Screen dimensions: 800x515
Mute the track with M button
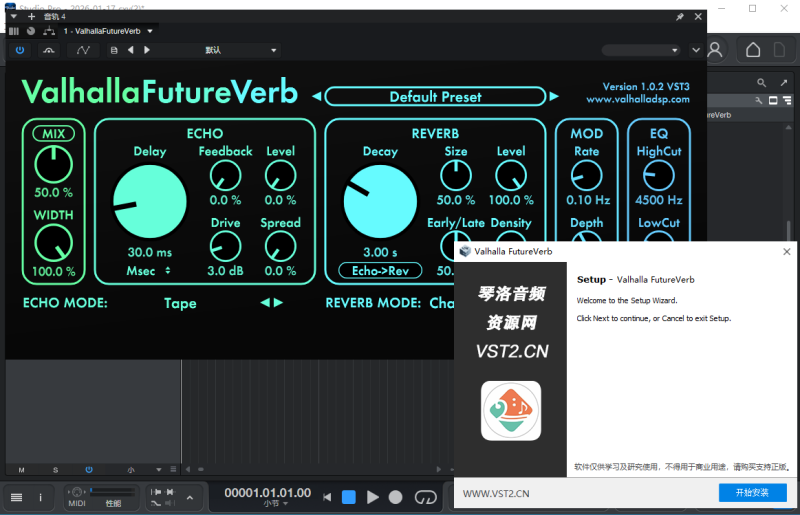(21, 470)
